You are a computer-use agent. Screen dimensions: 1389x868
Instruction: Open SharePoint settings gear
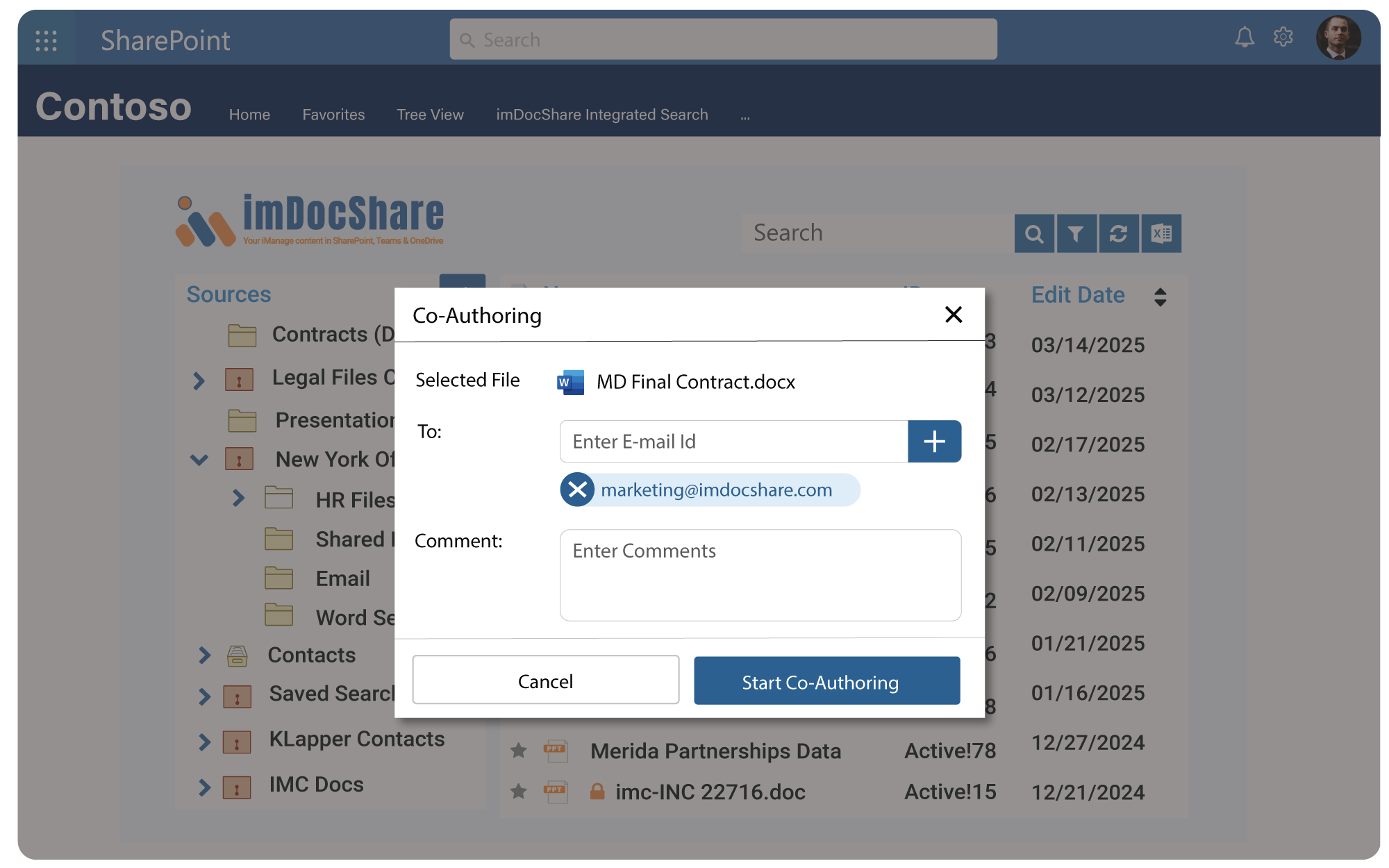(1283, 37)
